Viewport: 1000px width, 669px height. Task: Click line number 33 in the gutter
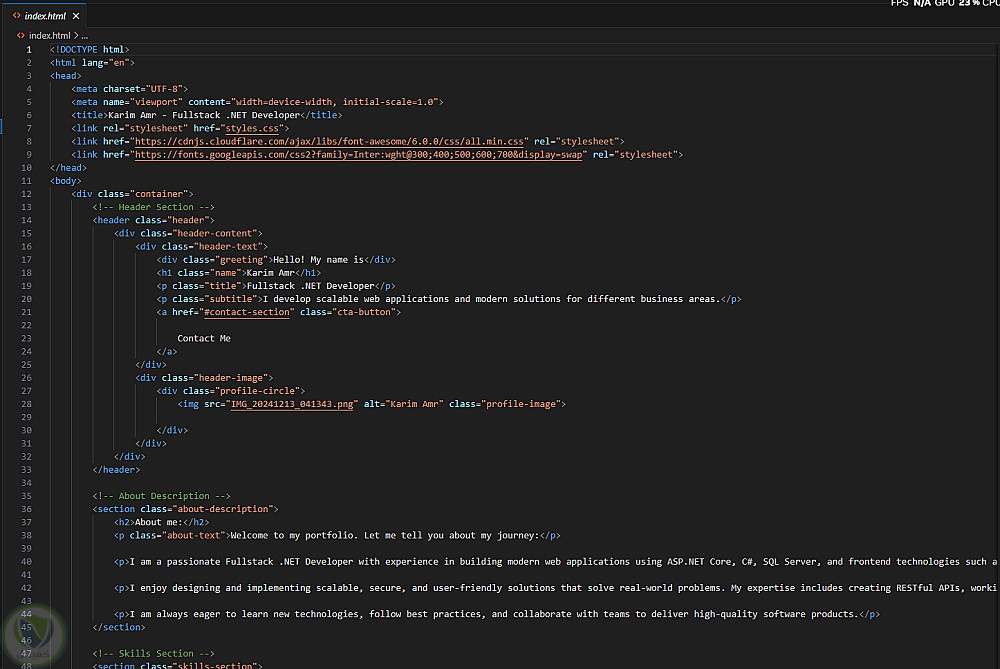pos(28,469)
